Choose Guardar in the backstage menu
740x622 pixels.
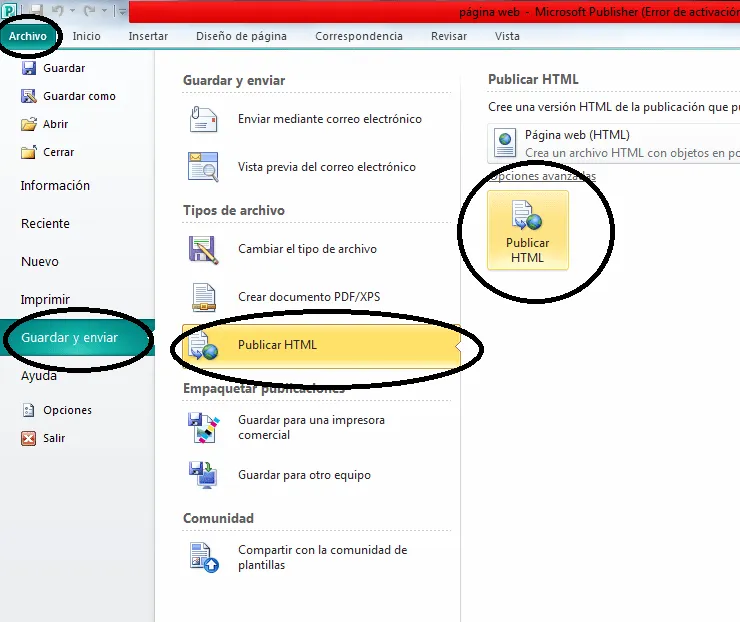(64, 68)
